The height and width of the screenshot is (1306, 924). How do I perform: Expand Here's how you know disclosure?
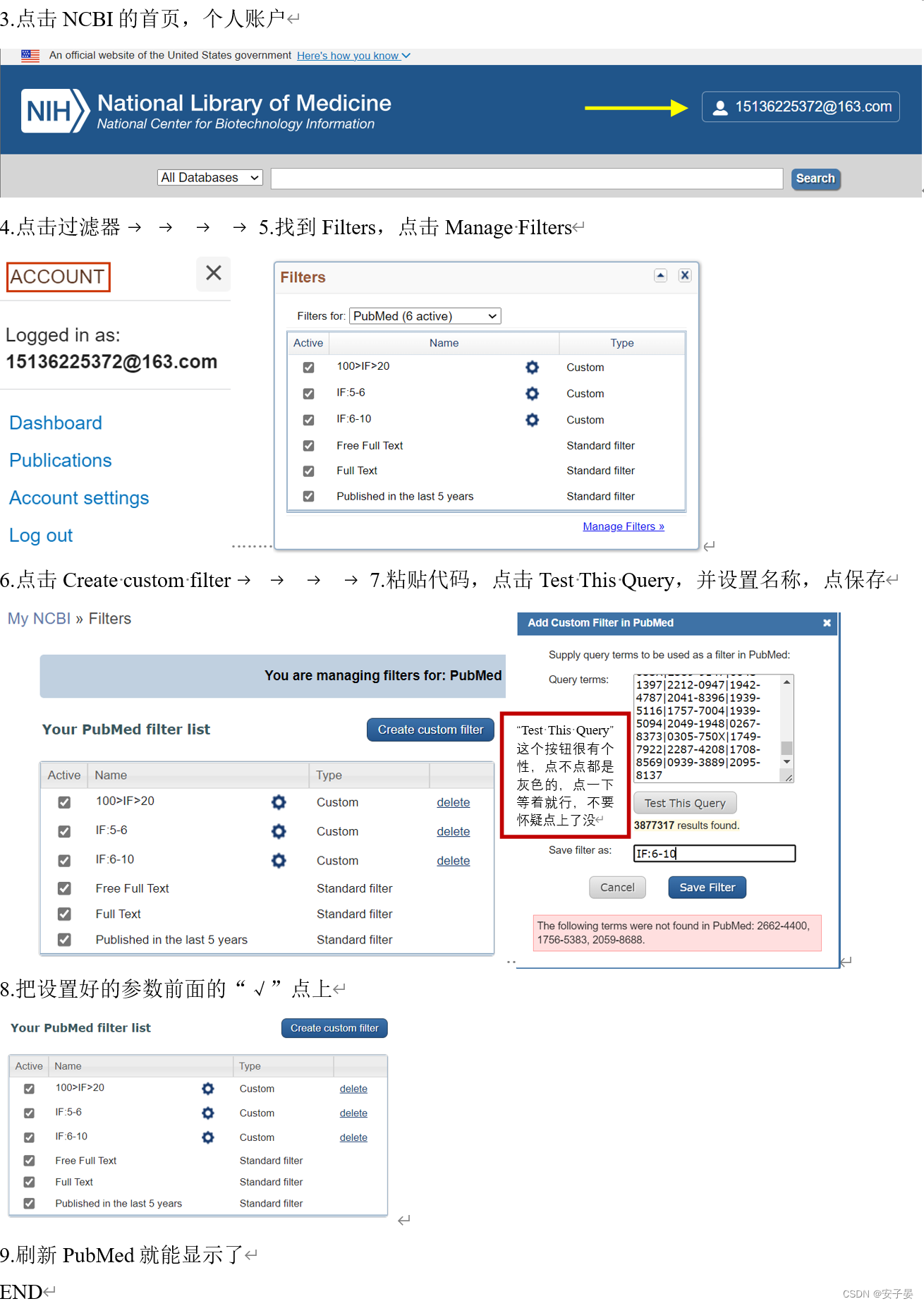[353, 56]
